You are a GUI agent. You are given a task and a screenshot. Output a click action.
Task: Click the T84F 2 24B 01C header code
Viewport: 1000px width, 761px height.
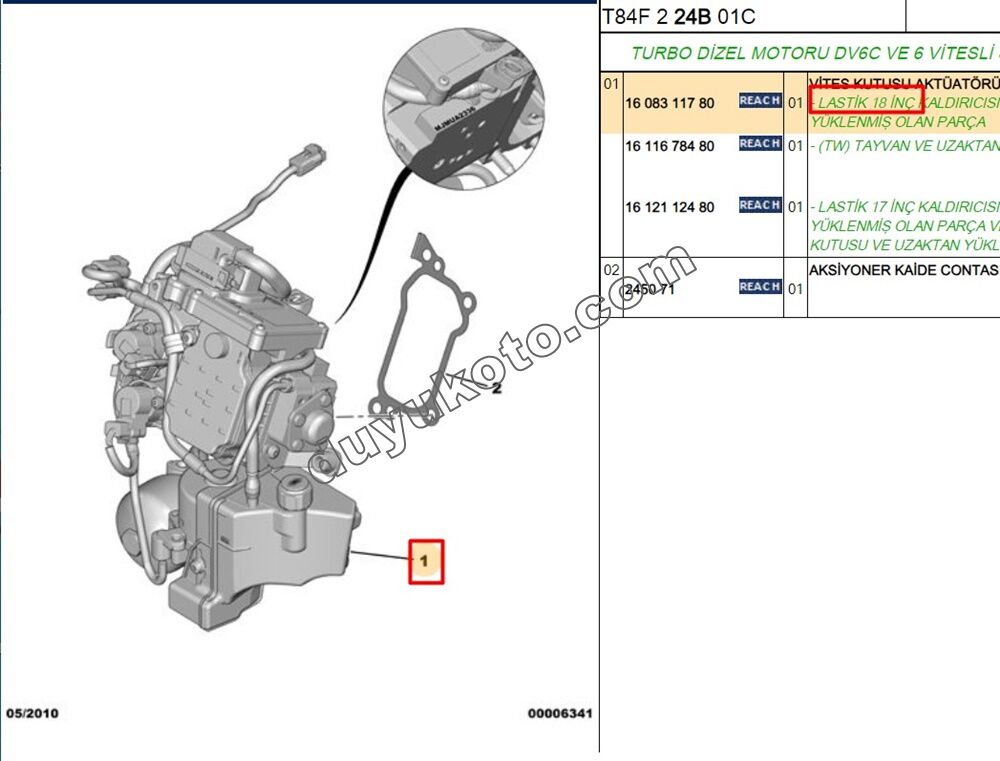tap(678, 16)
